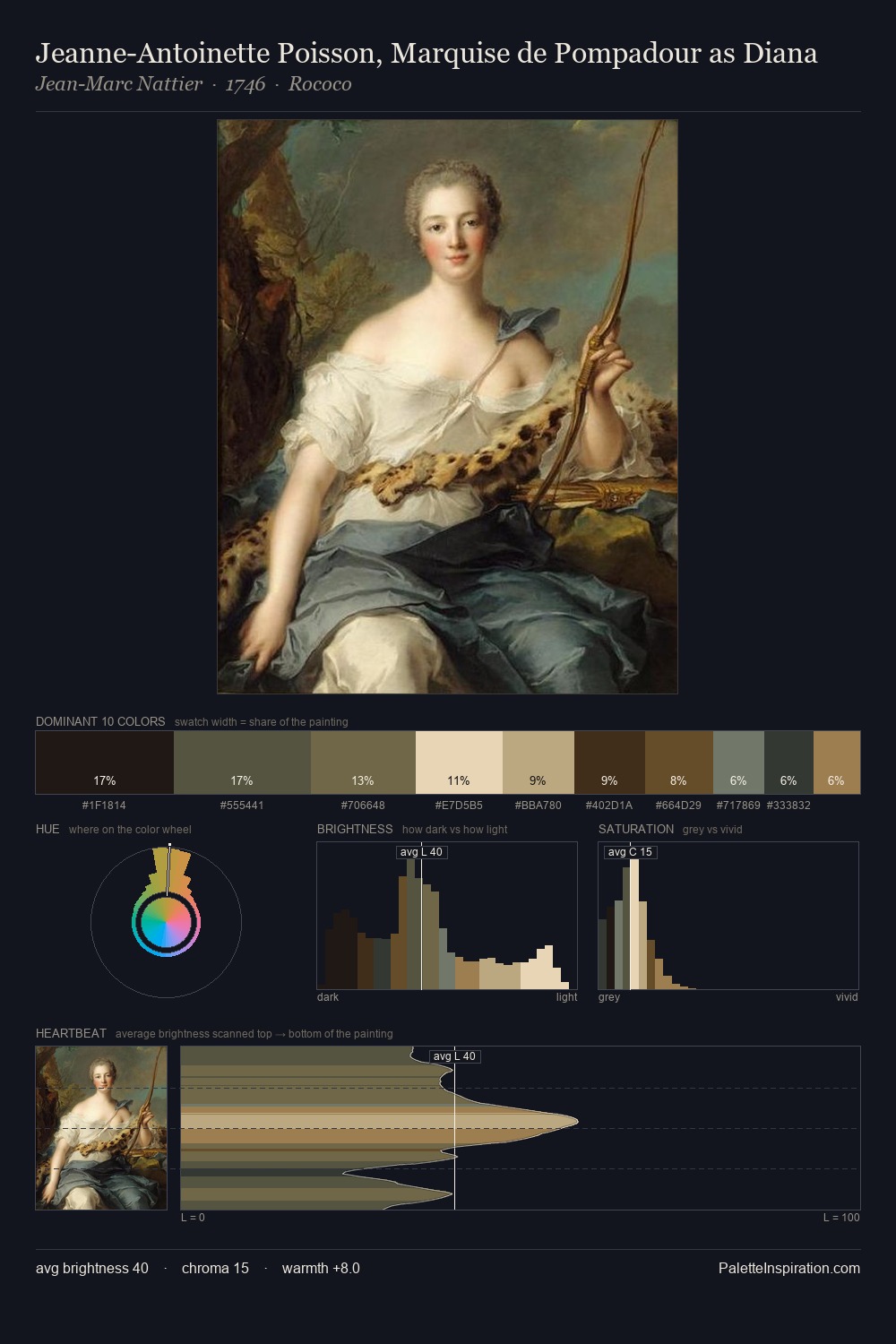Click the 'L = 0' axis label
This screenshot has height=1344, width=896.
point(193,1218)
